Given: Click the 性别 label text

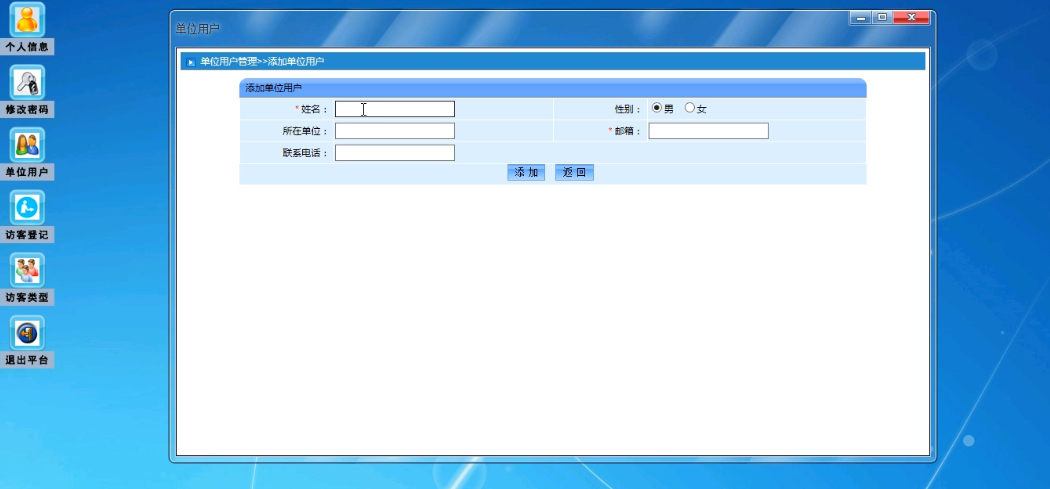Looking at the screenshot, I should pos(628,109).
